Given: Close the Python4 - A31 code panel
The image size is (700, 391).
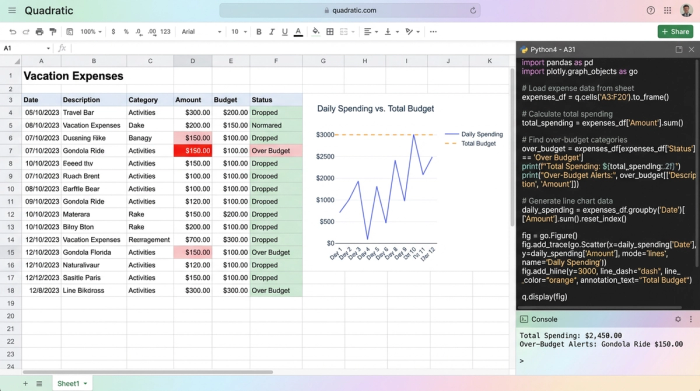Looking at the screenshot, I should click(x=691, y=50).
